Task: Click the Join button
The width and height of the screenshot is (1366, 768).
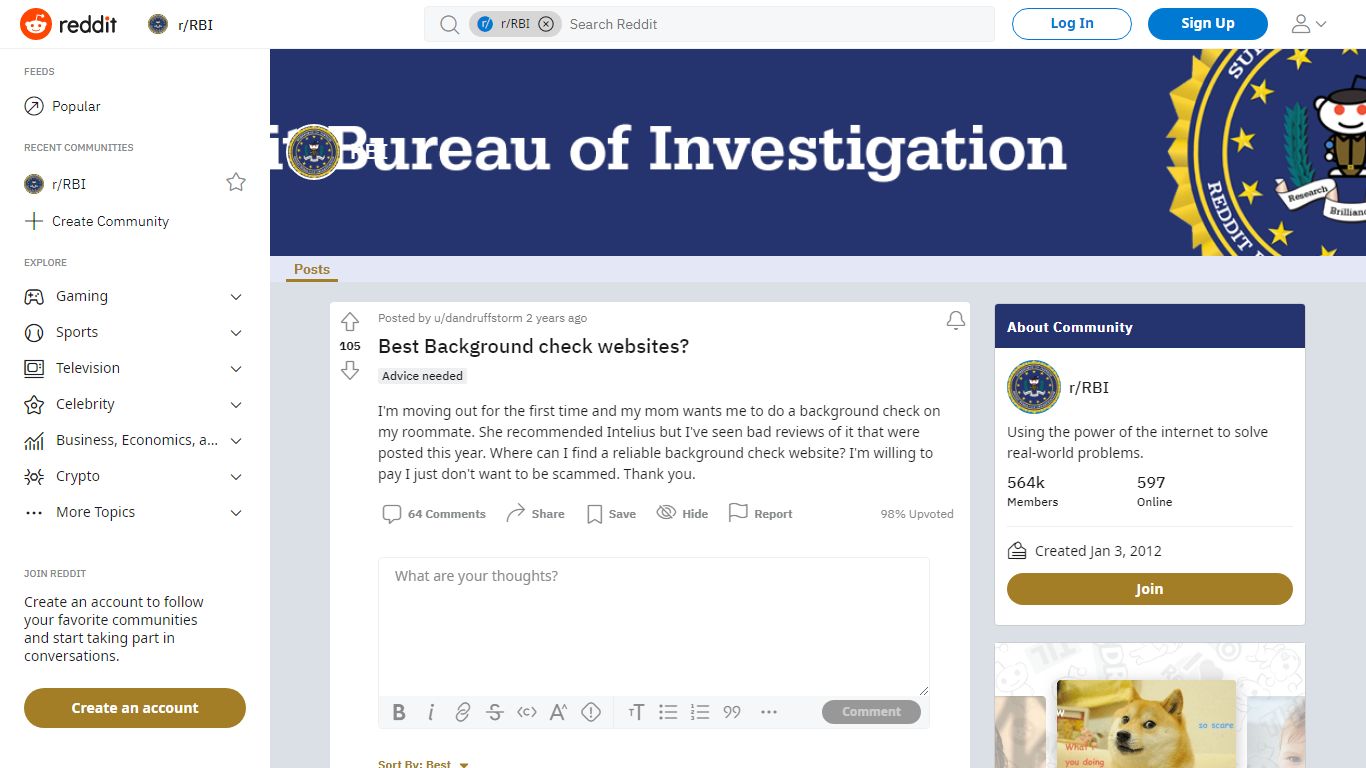Action: click(x=1150, y=589)
